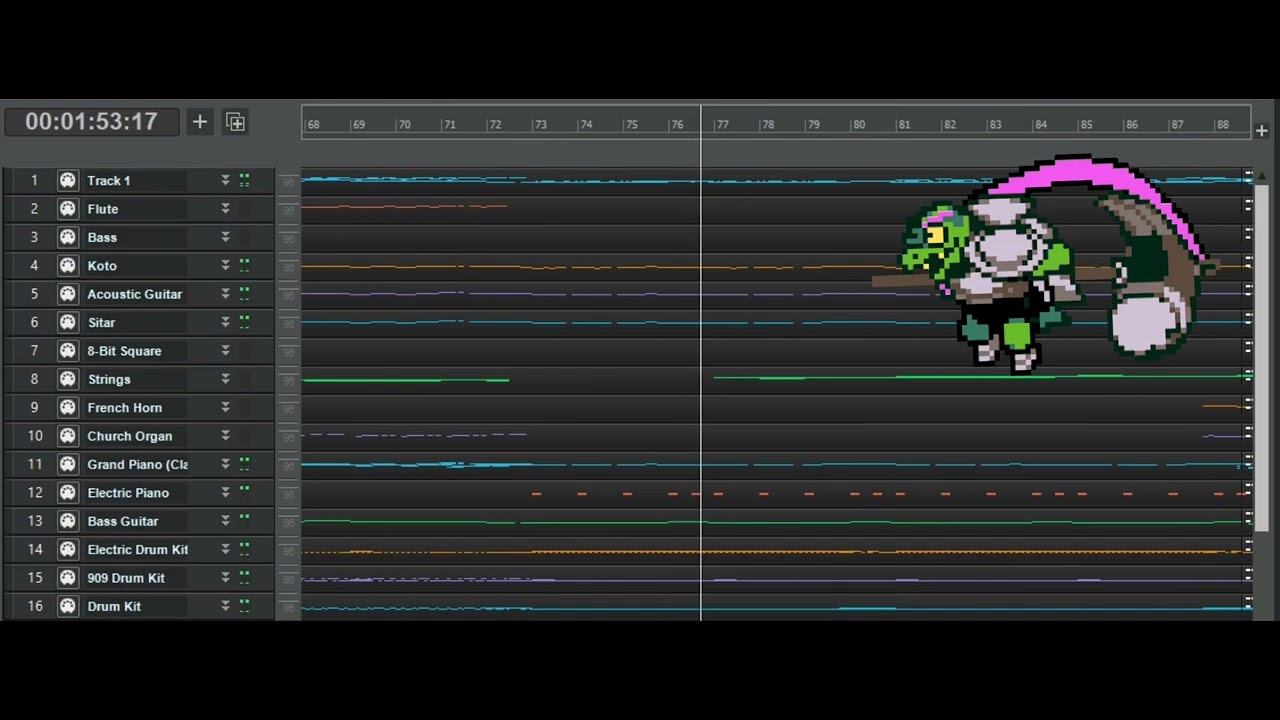Click the scroll-up arrow above the vertical scrollbar
The width and height of the screenshot is (1280, 720).
point(1264,177)
